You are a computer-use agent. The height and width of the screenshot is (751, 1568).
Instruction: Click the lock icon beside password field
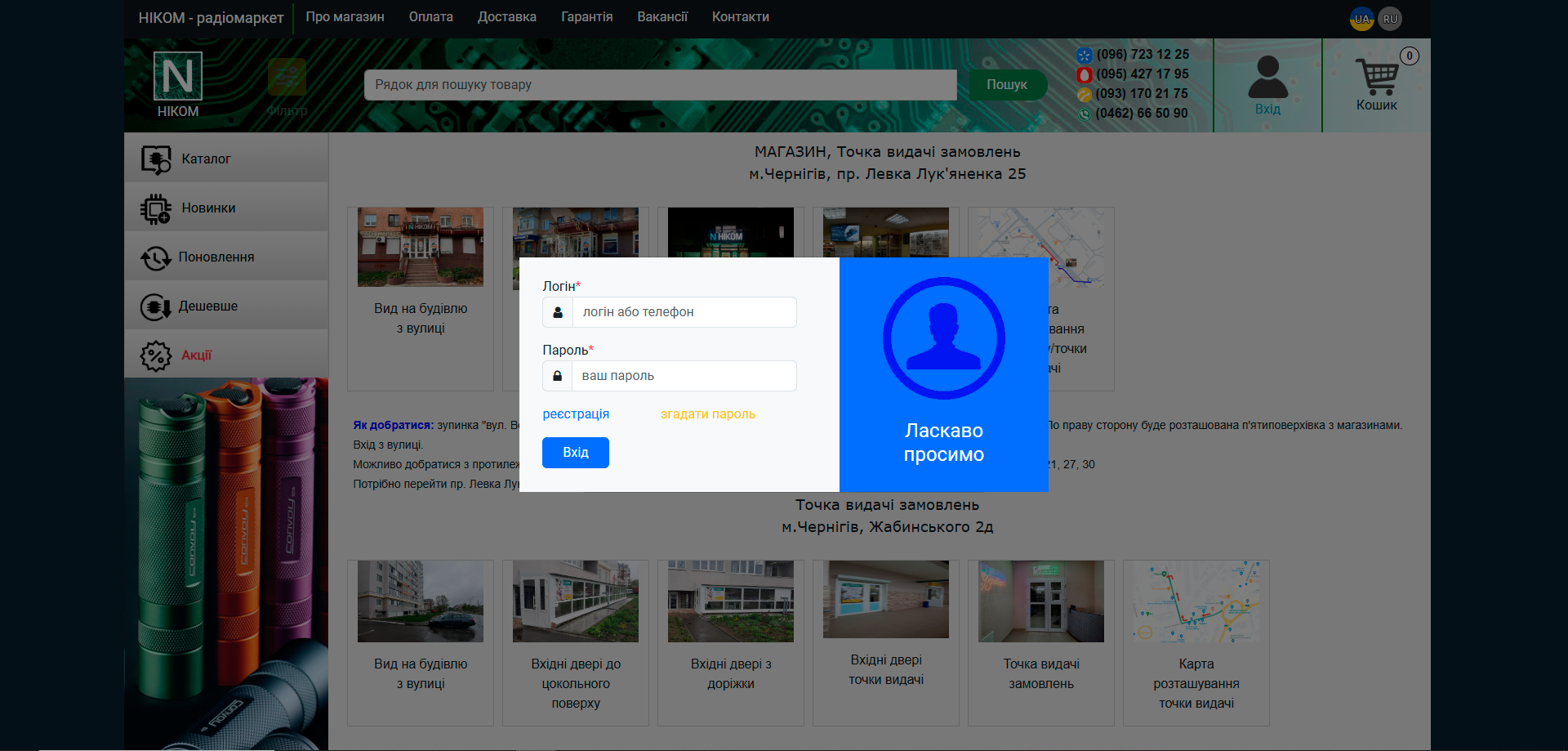[x=558, y=376]
